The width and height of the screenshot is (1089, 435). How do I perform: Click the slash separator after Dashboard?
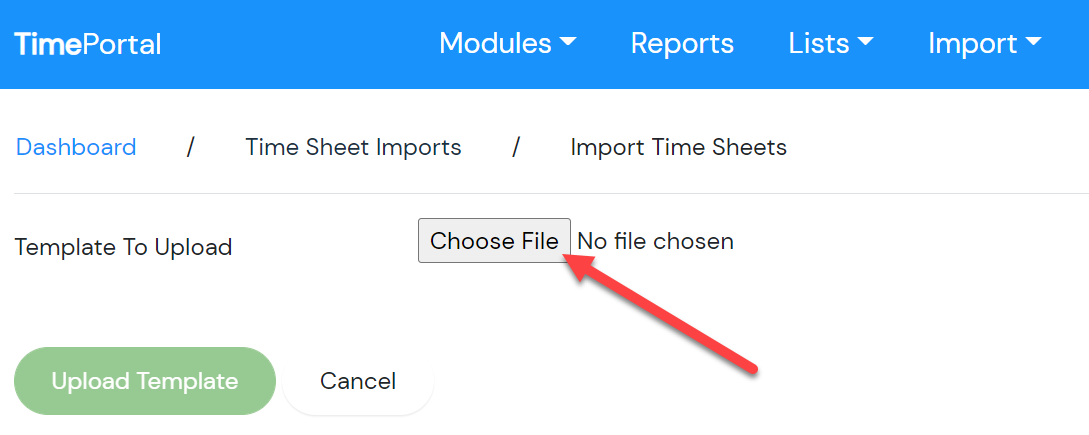190,147
